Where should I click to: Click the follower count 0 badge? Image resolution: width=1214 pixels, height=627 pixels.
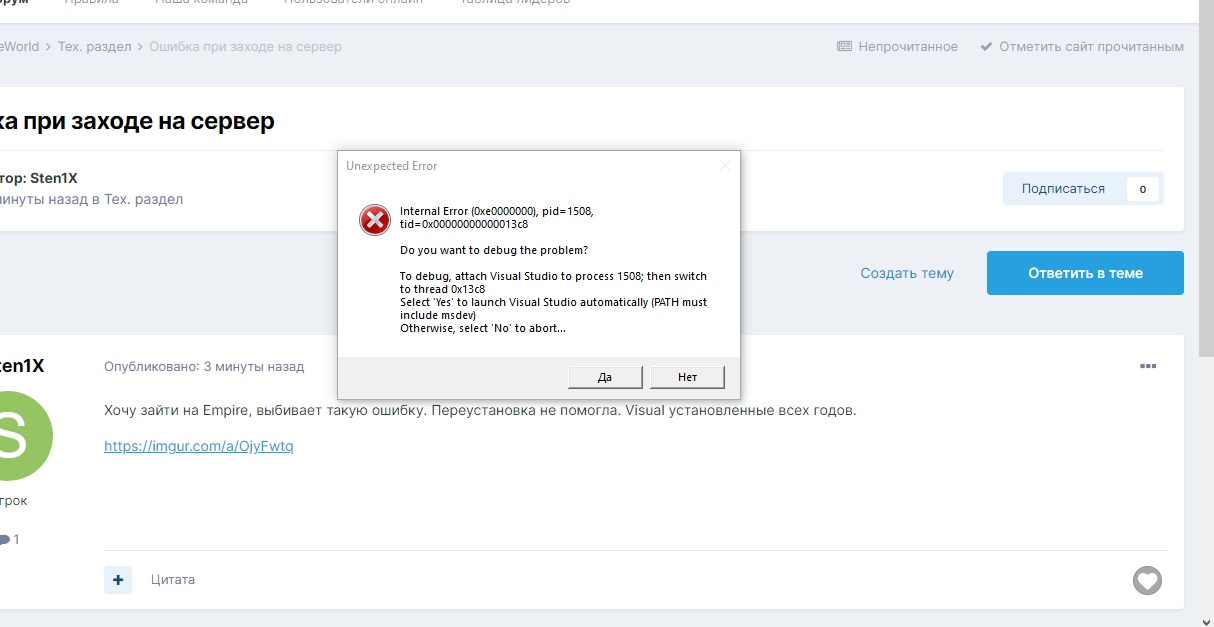(x=1142, y=189)
